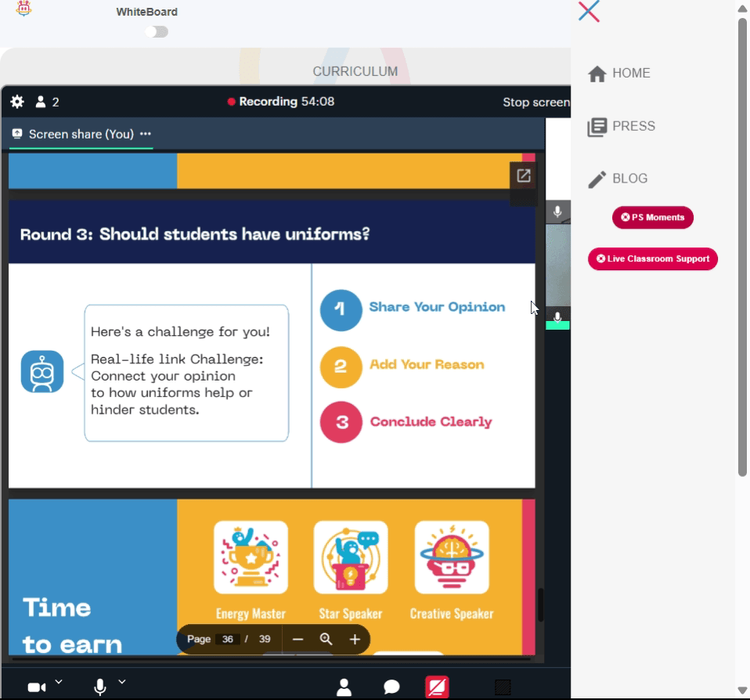Click the page number field showing 36
This screenshot has height=700, width=750.
click(227, 639)
